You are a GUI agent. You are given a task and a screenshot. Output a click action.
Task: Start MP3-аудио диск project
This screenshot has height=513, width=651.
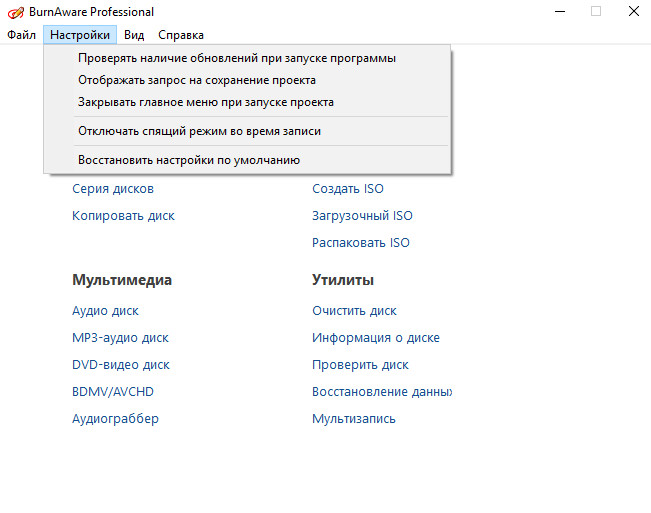(120, 338)
